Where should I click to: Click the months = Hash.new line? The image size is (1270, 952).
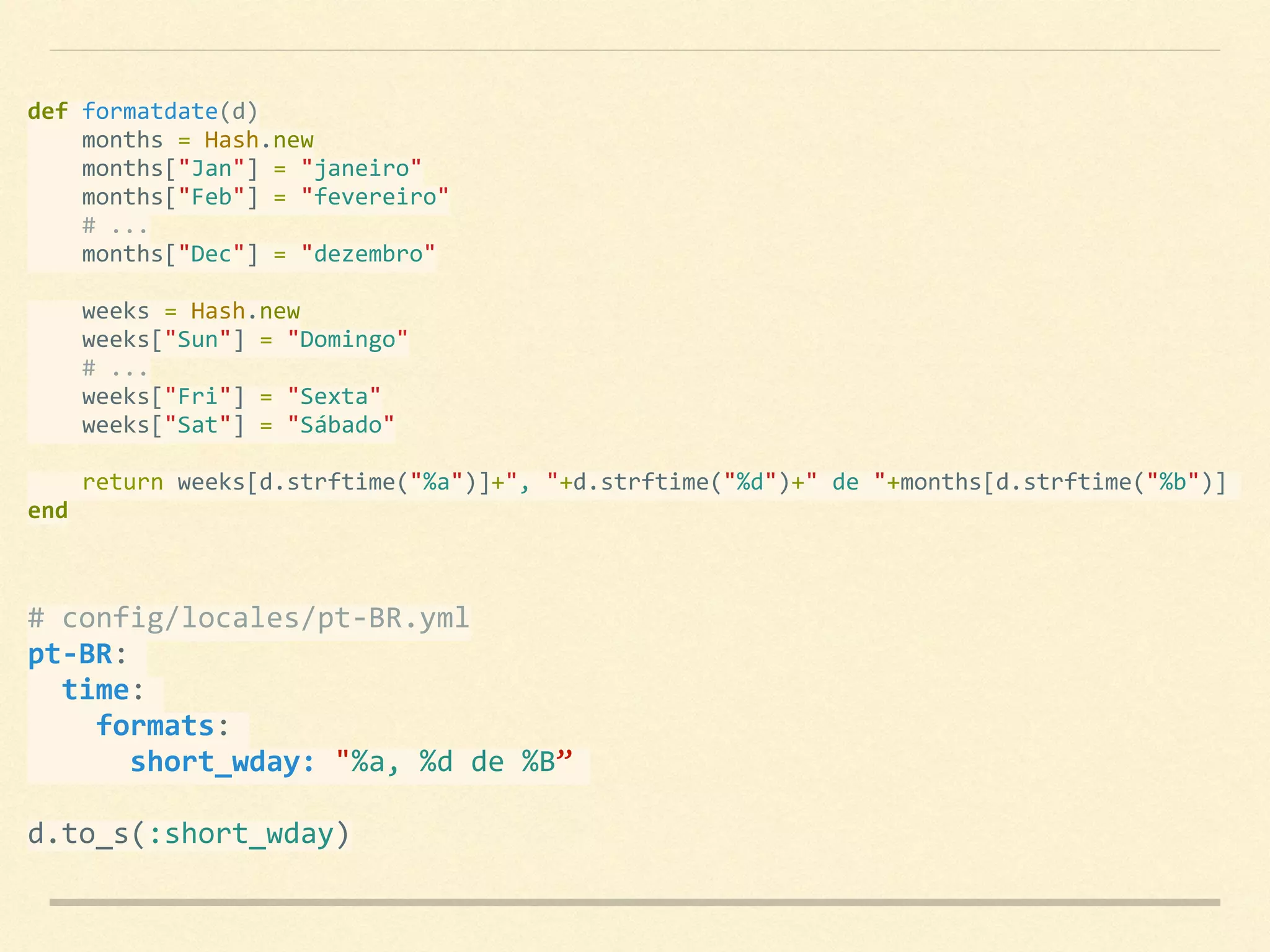(x=197, y=140)
